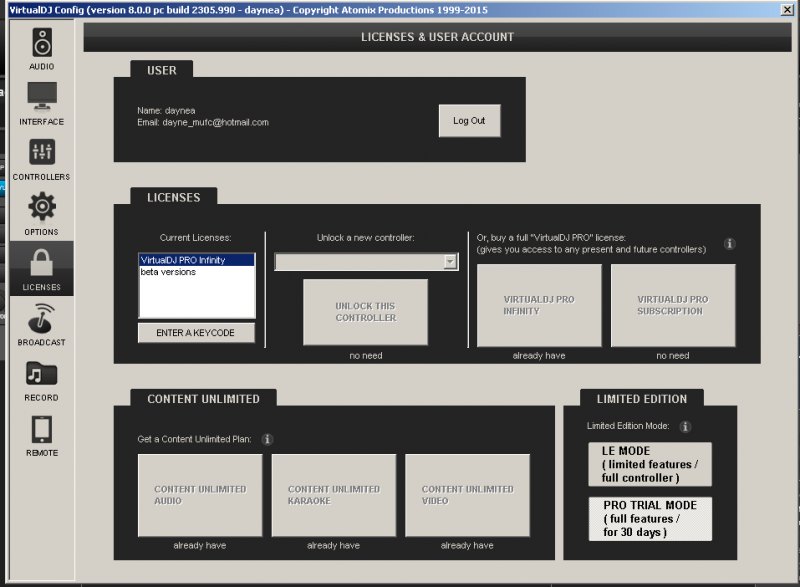Click info icon next to Content Unlimited Plan
Viewport: 800px width, 587px height.
click(267, 439)
